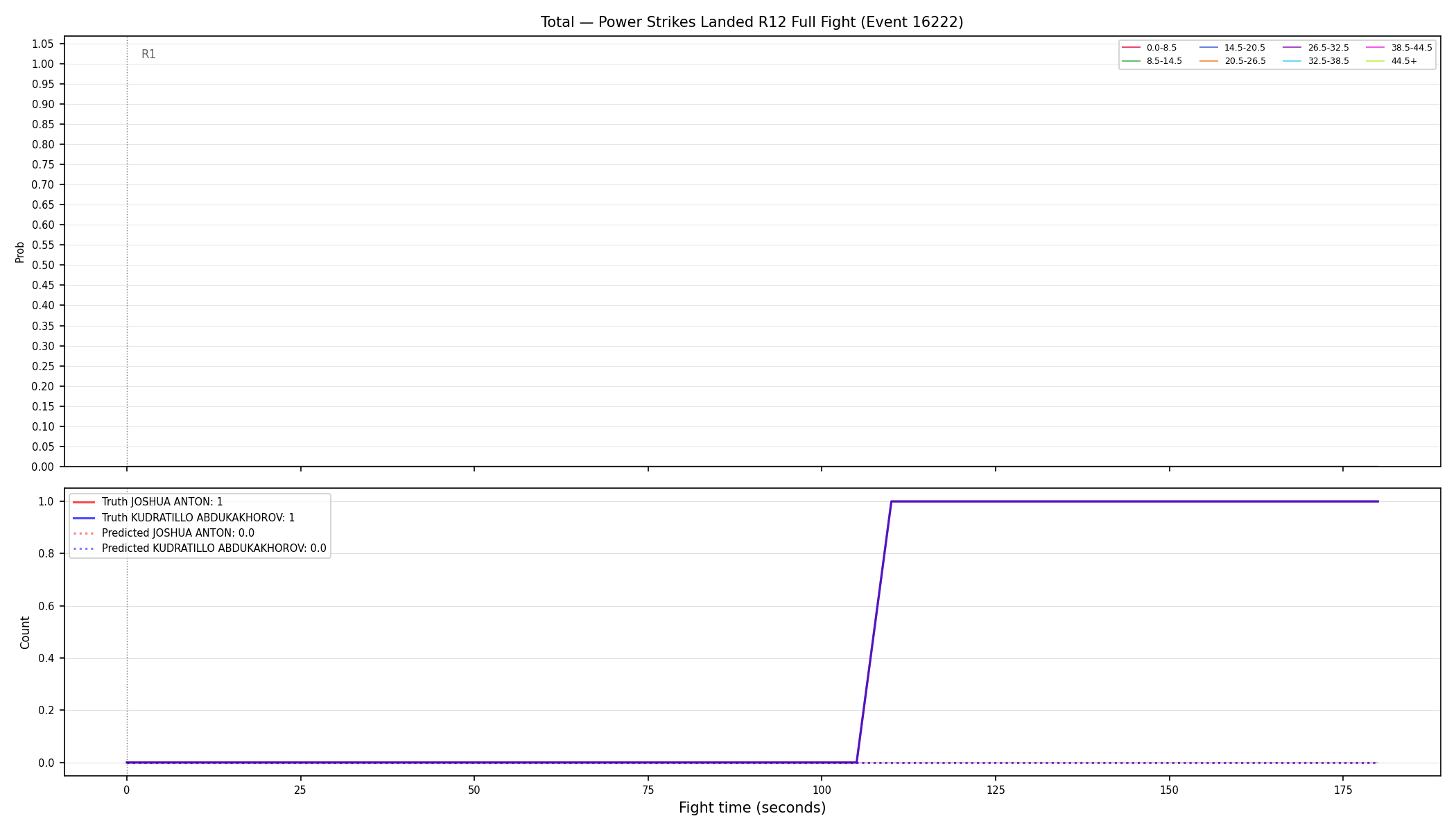Select the "0.25" Prob axis tick label
The image size is (1456, 832).
point(43,366)
